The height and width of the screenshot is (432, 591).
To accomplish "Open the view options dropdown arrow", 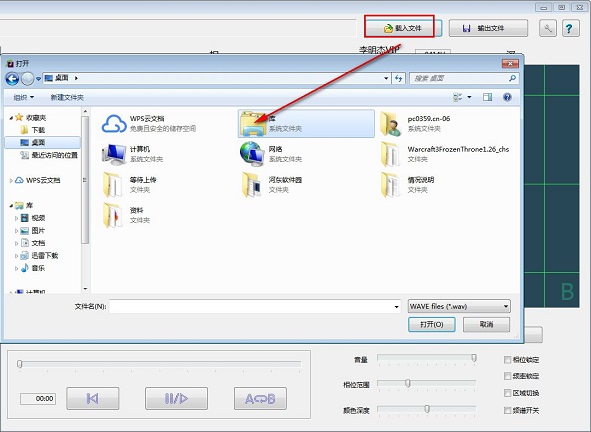I will tap(469, 97).
